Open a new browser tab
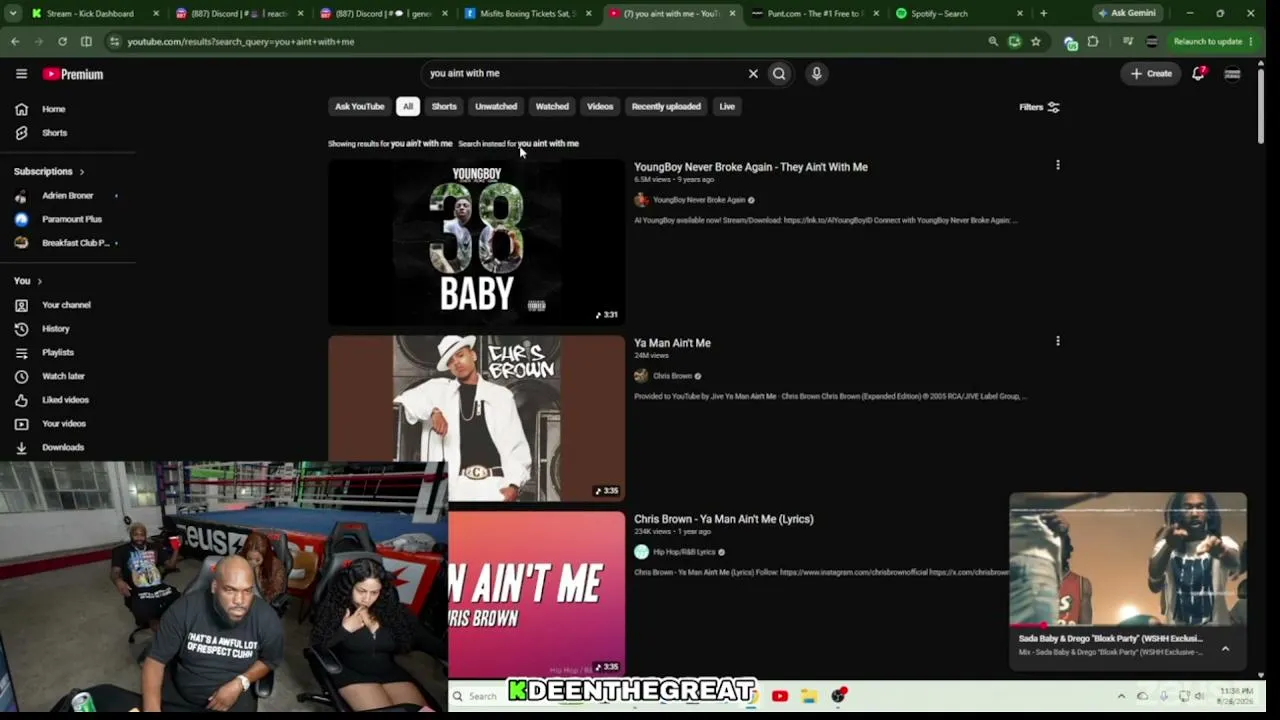This screenshot has width=1280, height=720. click(x=1043, y=14)
